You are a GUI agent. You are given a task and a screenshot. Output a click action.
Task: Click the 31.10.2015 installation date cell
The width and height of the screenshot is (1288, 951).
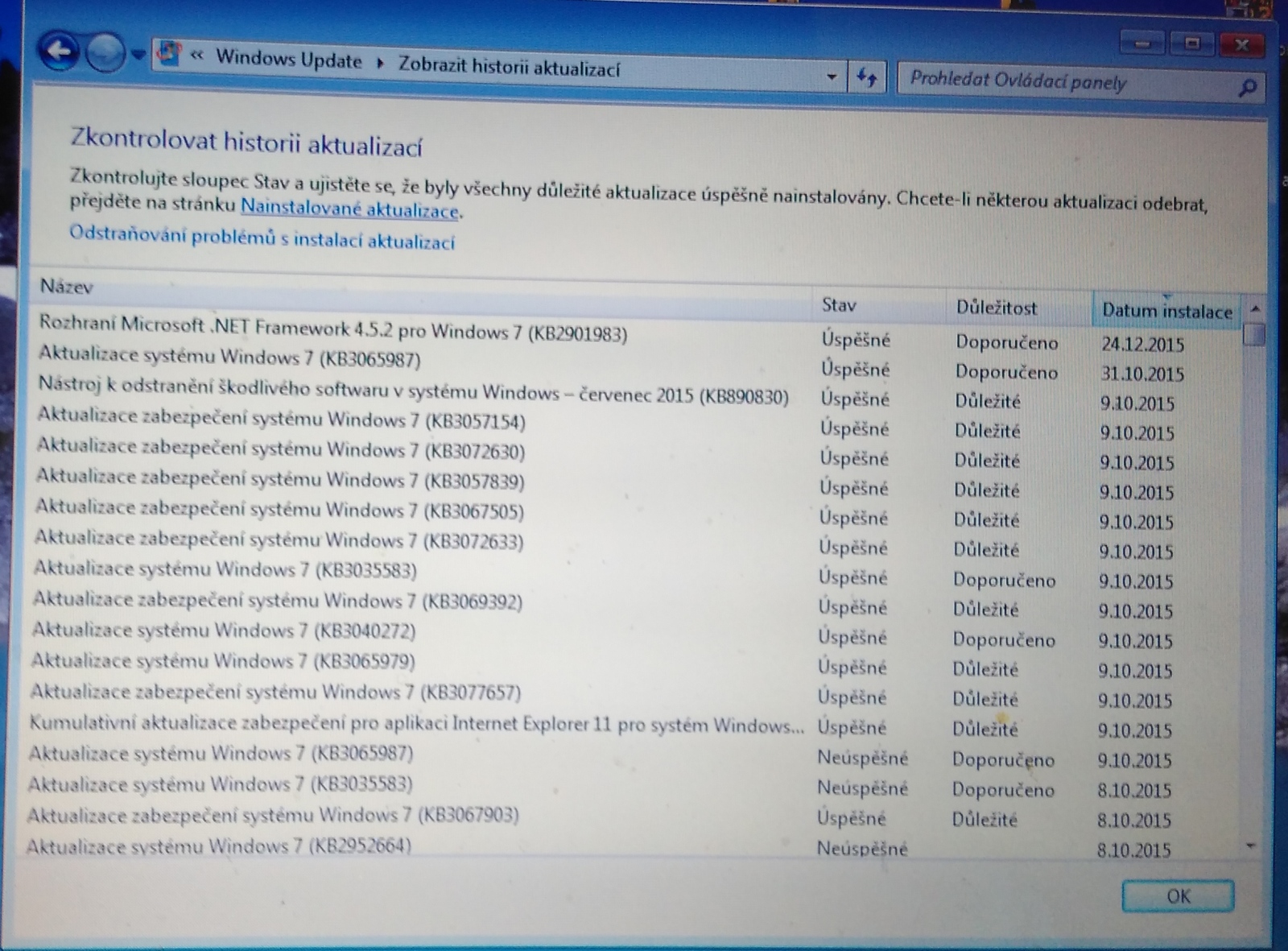tap(1142, 374)
